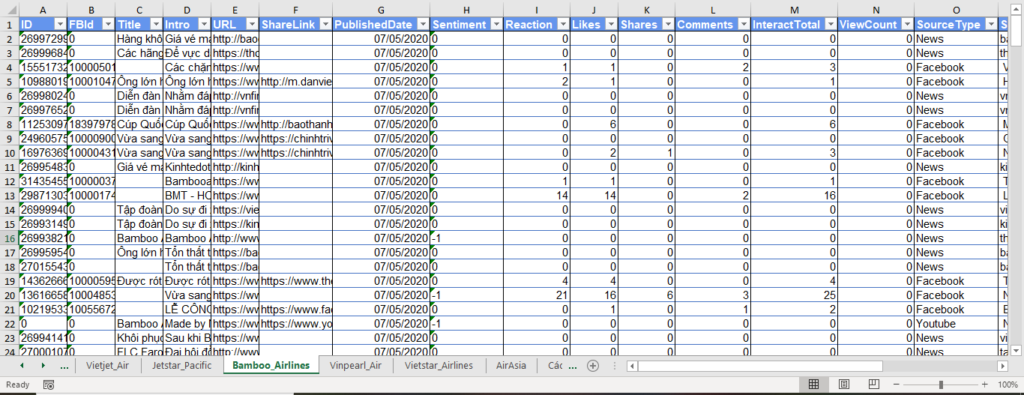Open the Likes column filter dropdown
Screen dimensions: 1024x395
[611, 24]
